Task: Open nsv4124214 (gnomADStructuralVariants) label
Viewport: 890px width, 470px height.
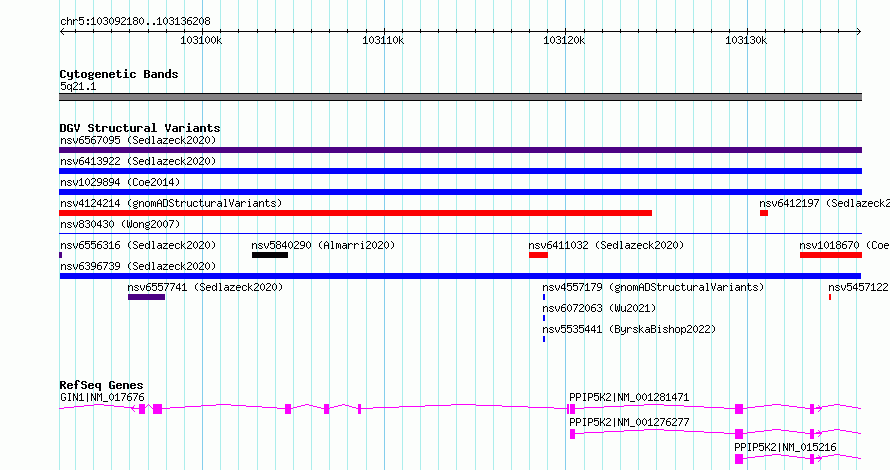Action: (171, 203)
